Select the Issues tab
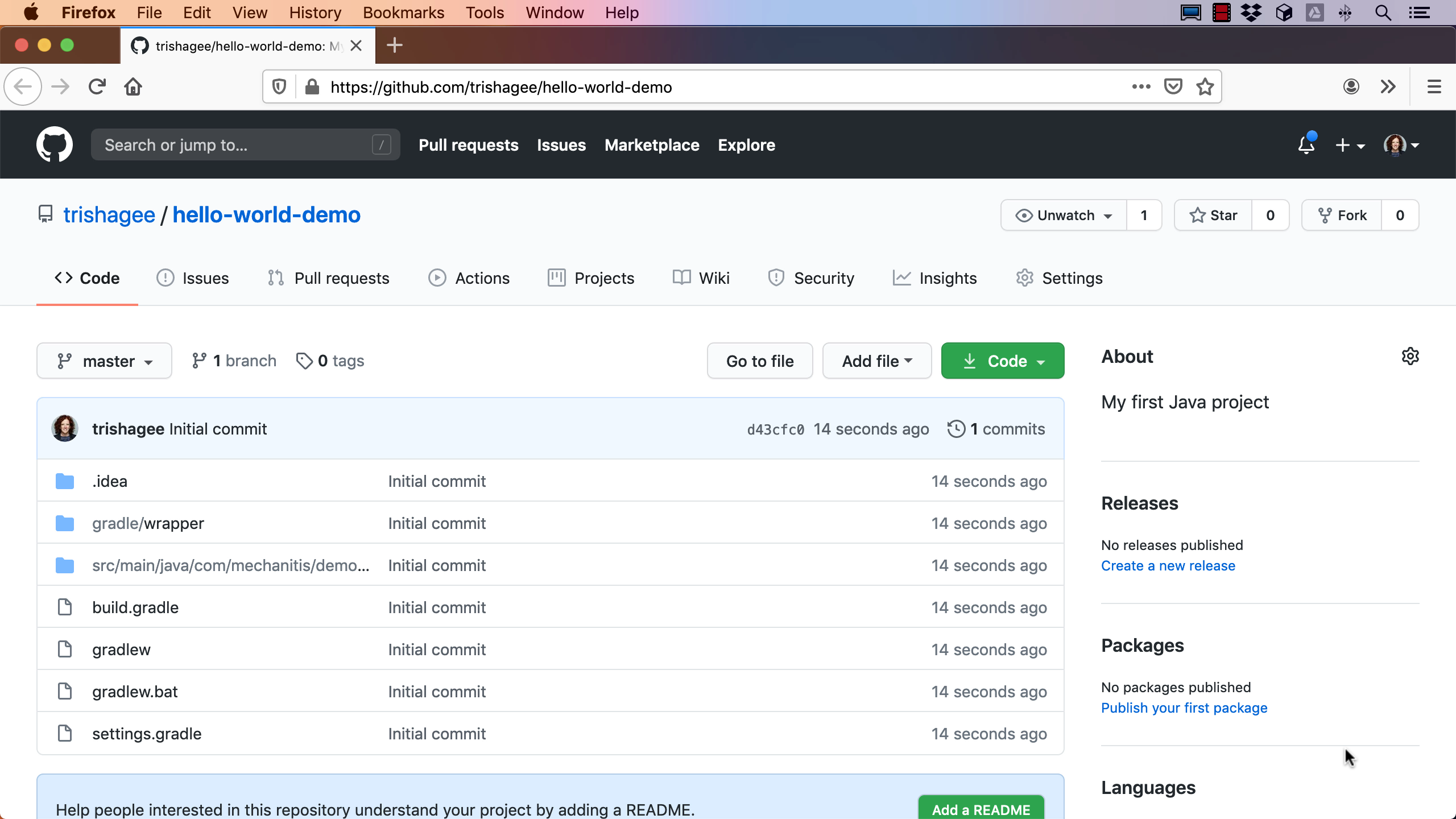This screenshot has height=819, width=1456. (205, 279)
